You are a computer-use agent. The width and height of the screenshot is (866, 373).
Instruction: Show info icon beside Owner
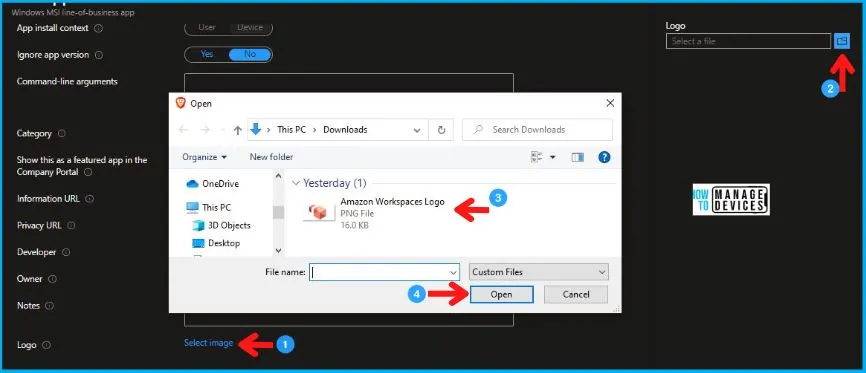[52, 279]
